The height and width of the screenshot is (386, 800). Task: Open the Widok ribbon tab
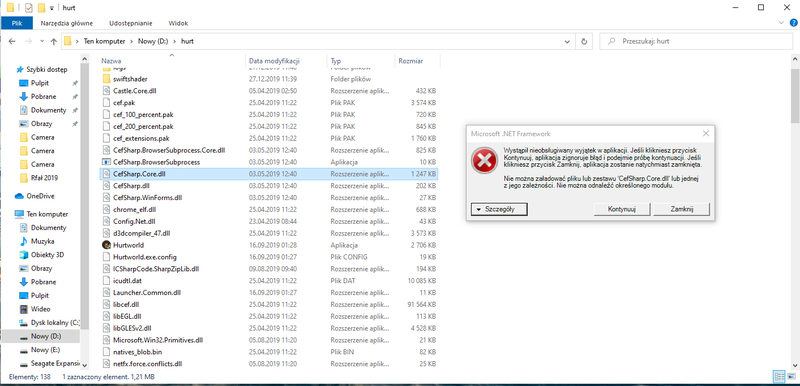(178, 23)
